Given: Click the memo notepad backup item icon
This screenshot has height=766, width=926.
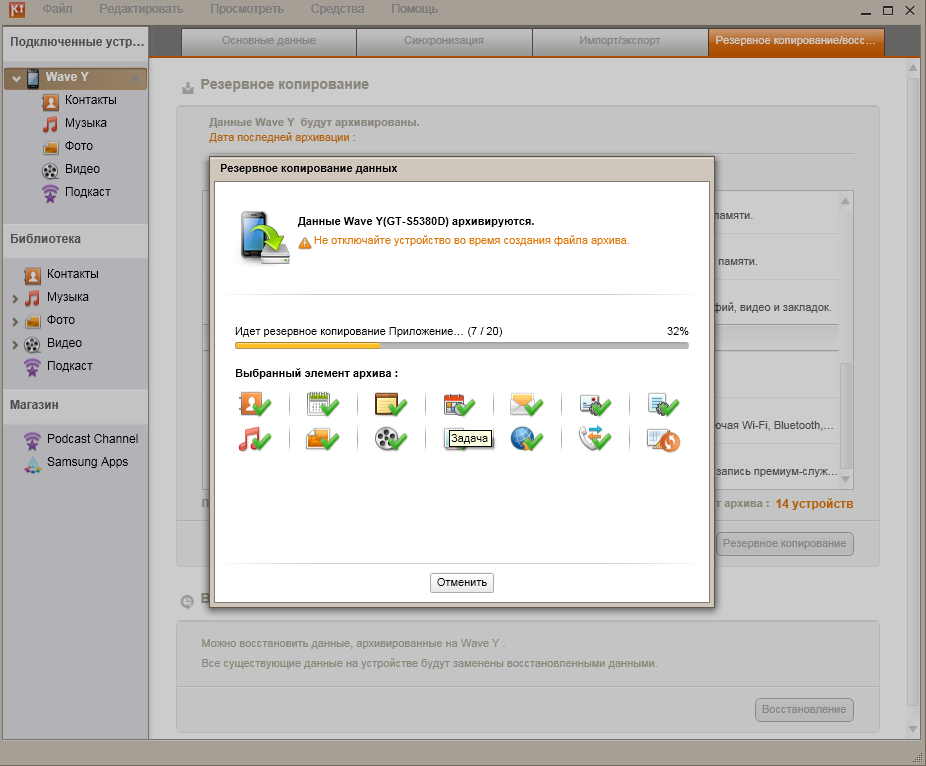Looking at the screenshot, I should click(x=391, y=405).
